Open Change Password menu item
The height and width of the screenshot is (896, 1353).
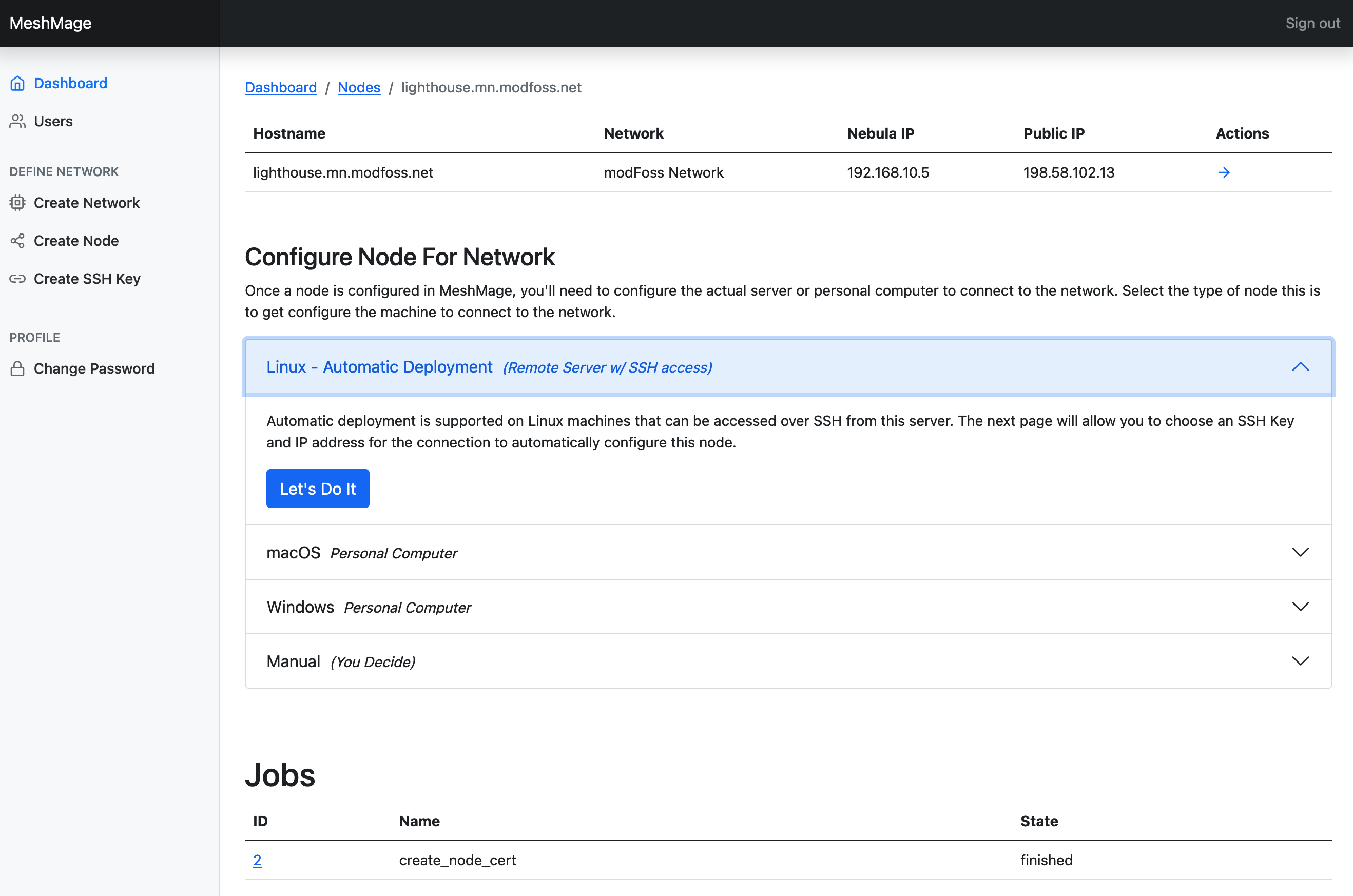(94, 368)
